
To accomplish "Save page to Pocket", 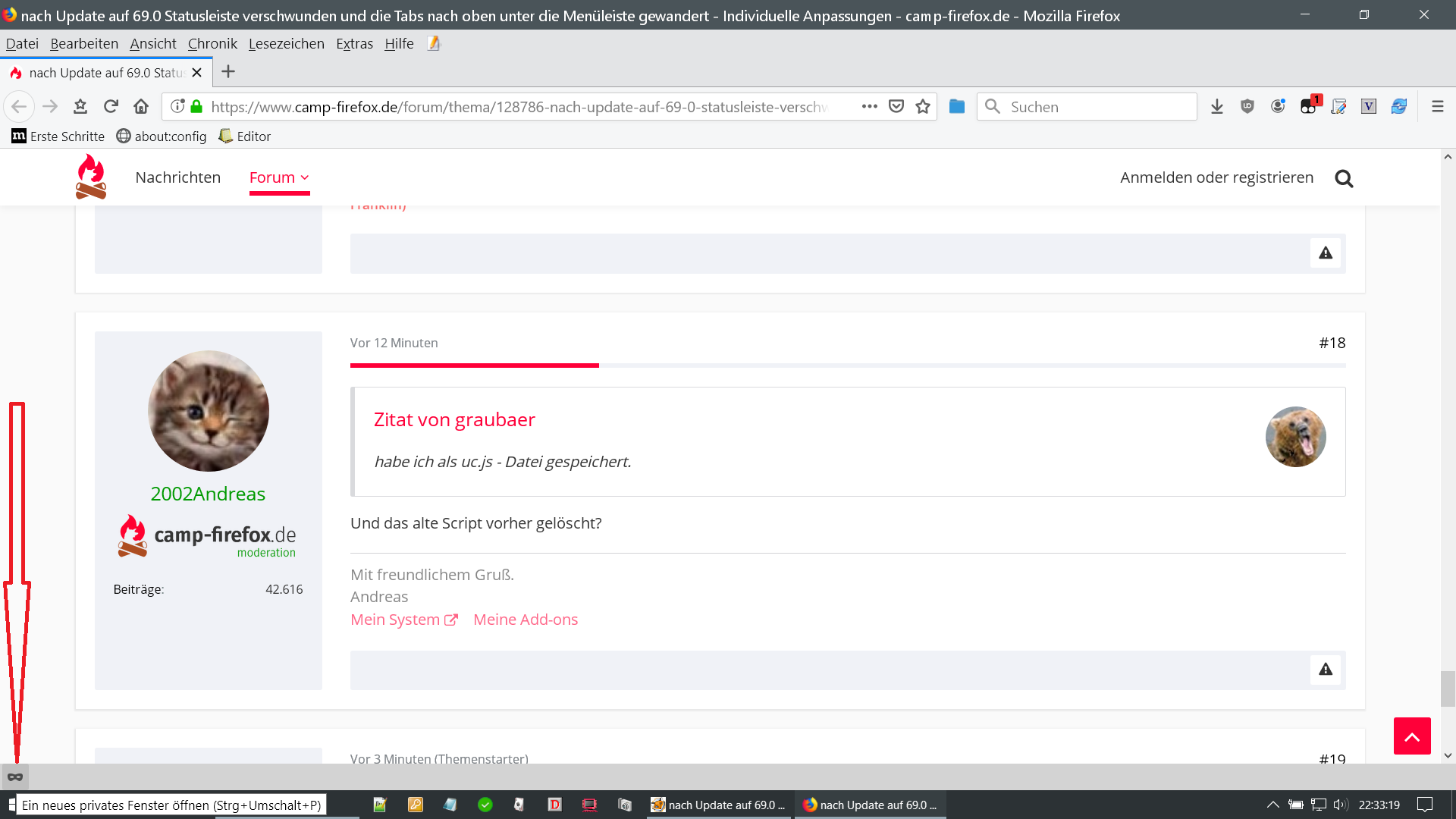I will (896, 106).
